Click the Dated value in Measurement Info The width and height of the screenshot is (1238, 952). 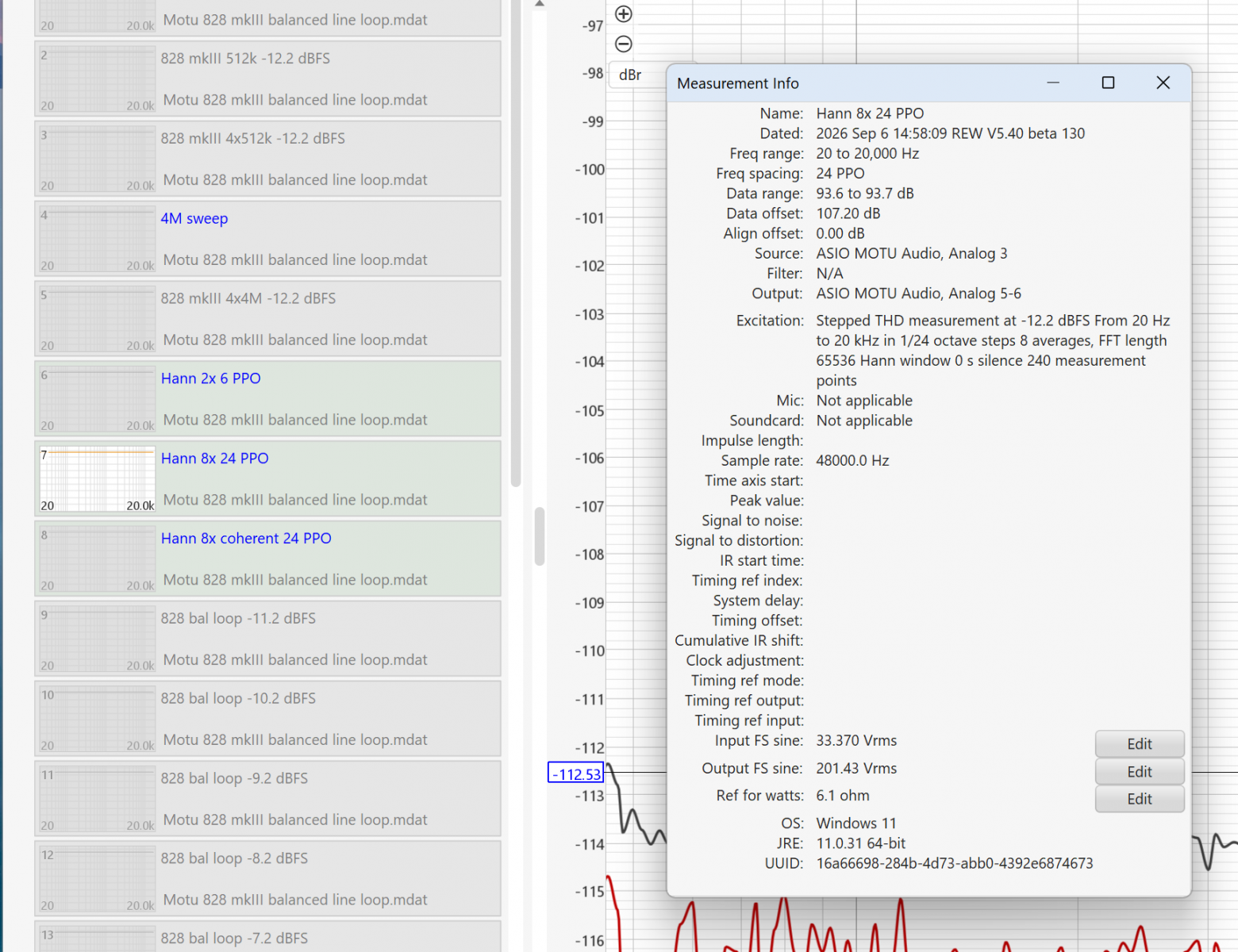951,134
